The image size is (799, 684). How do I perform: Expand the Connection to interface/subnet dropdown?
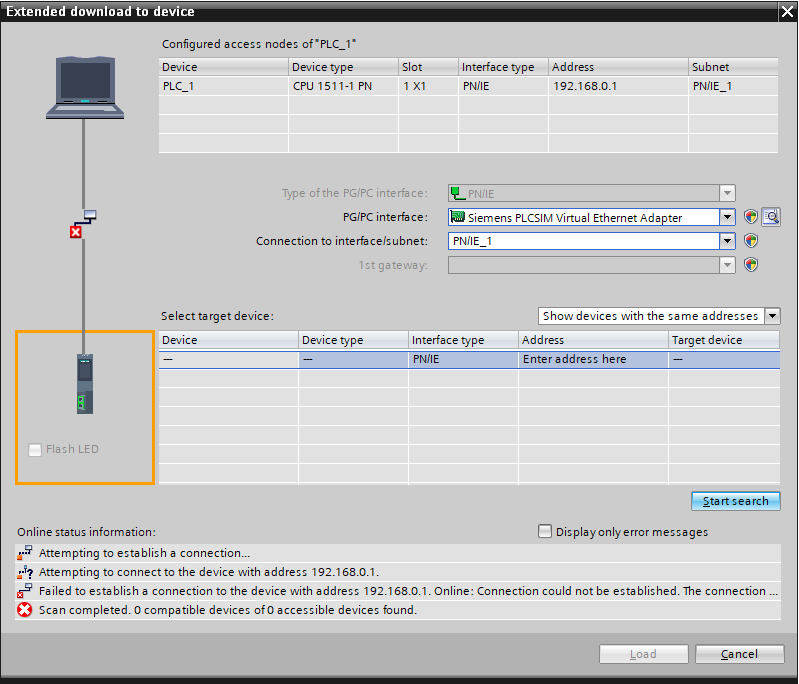pyautogui.click(x=727, y=241)
